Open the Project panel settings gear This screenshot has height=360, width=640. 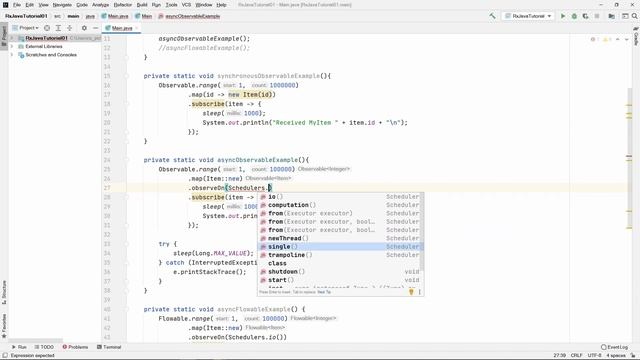point(84,28)
